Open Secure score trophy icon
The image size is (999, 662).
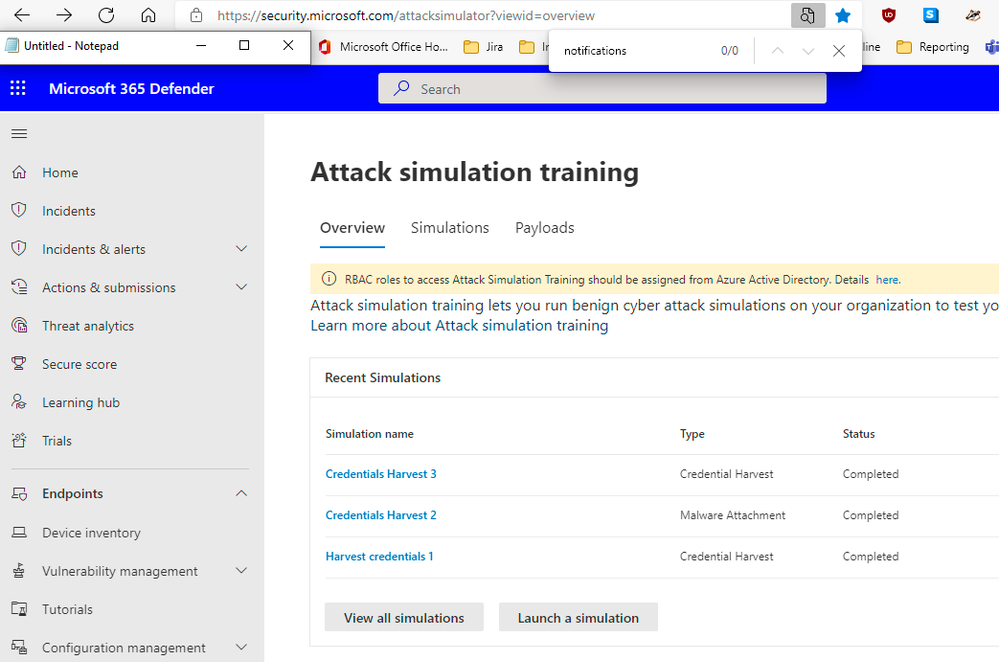coord(19,364)
